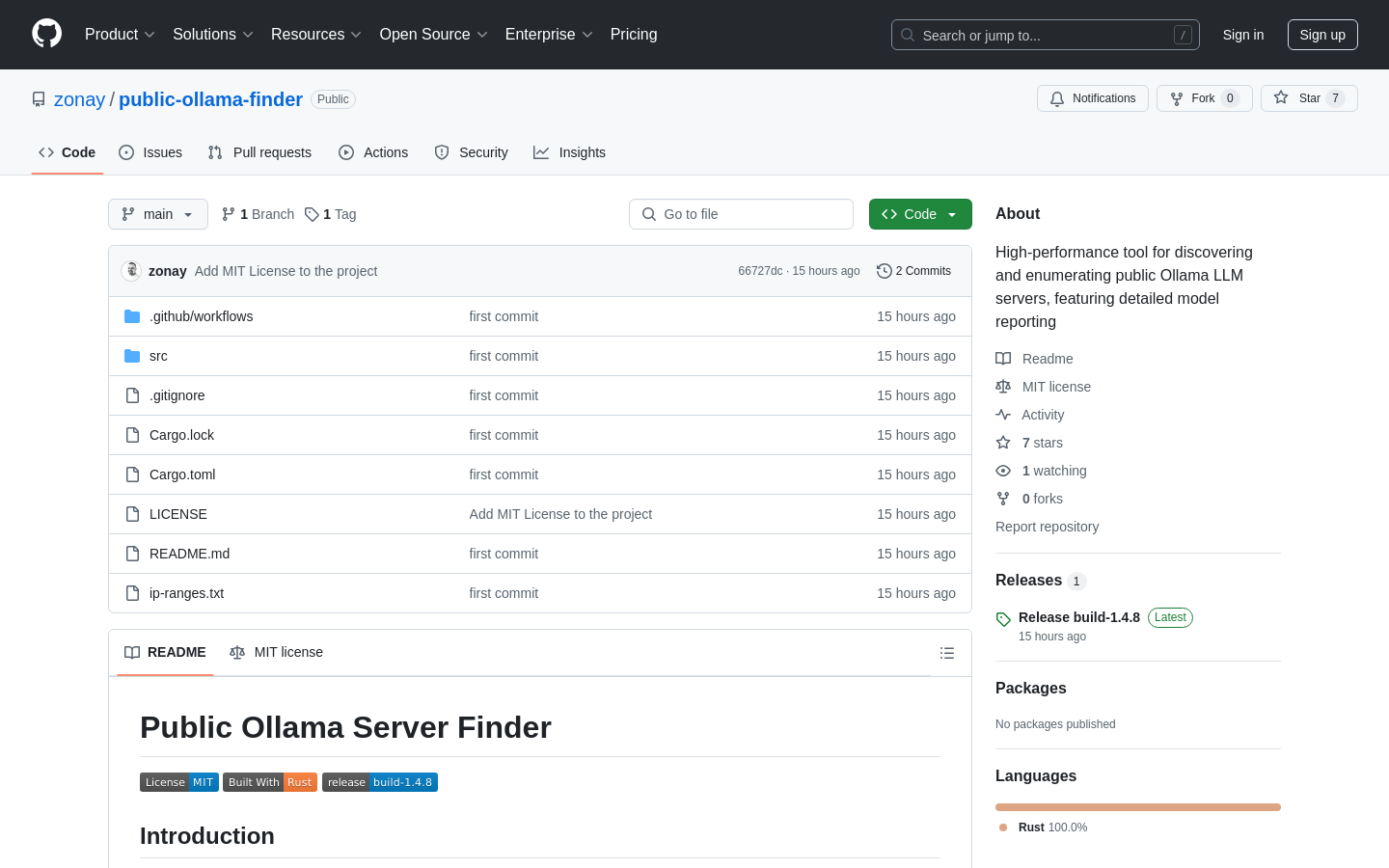Click the release build-1.4.8 badge
The height and width of the screenshot is (868, 1389).
point(380,782)
